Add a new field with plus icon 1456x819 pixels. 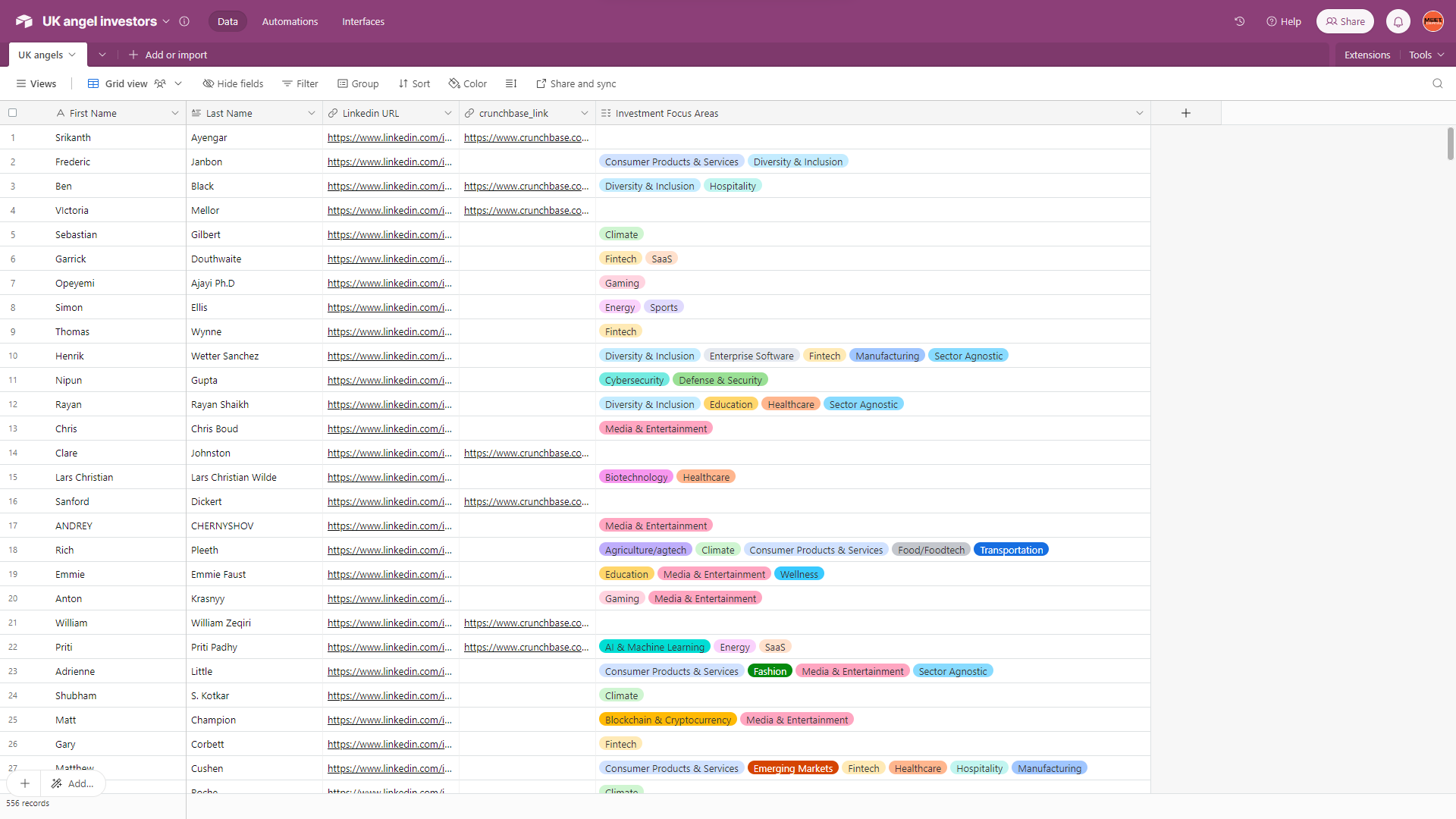(1186, 113)
